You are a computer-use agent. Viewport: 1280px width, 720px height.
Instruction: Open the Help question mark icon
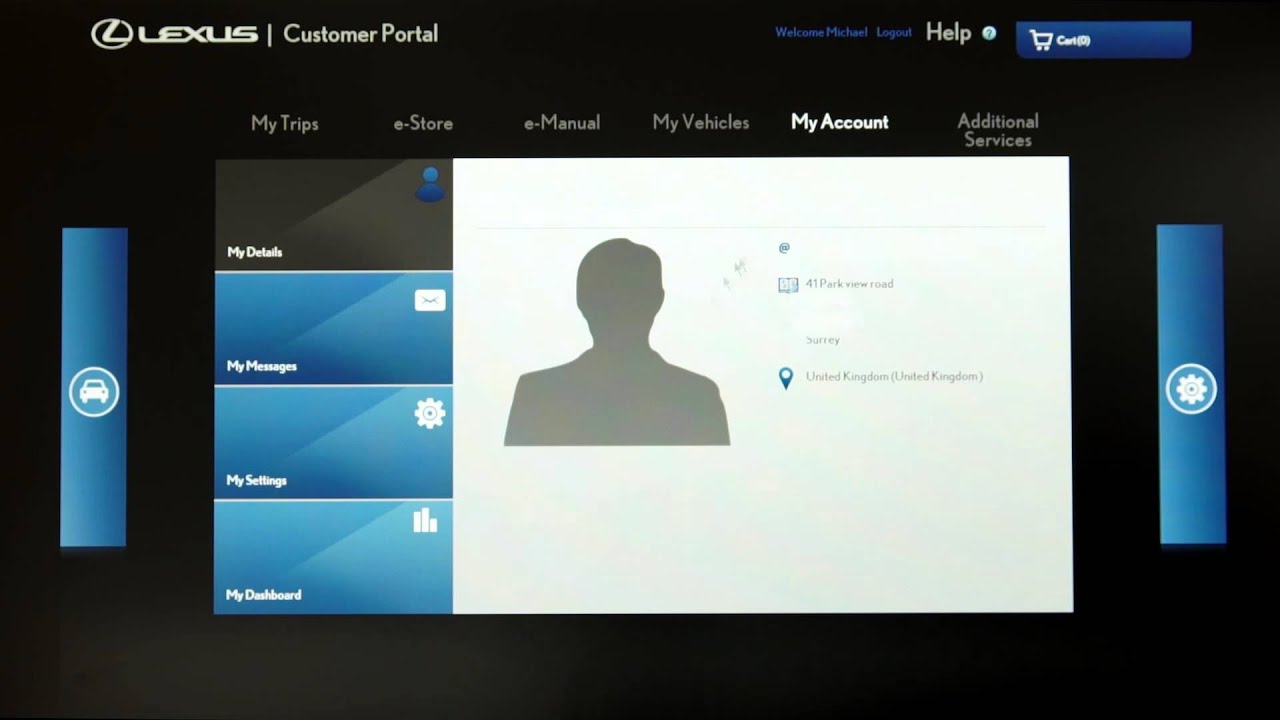(989, 33)
